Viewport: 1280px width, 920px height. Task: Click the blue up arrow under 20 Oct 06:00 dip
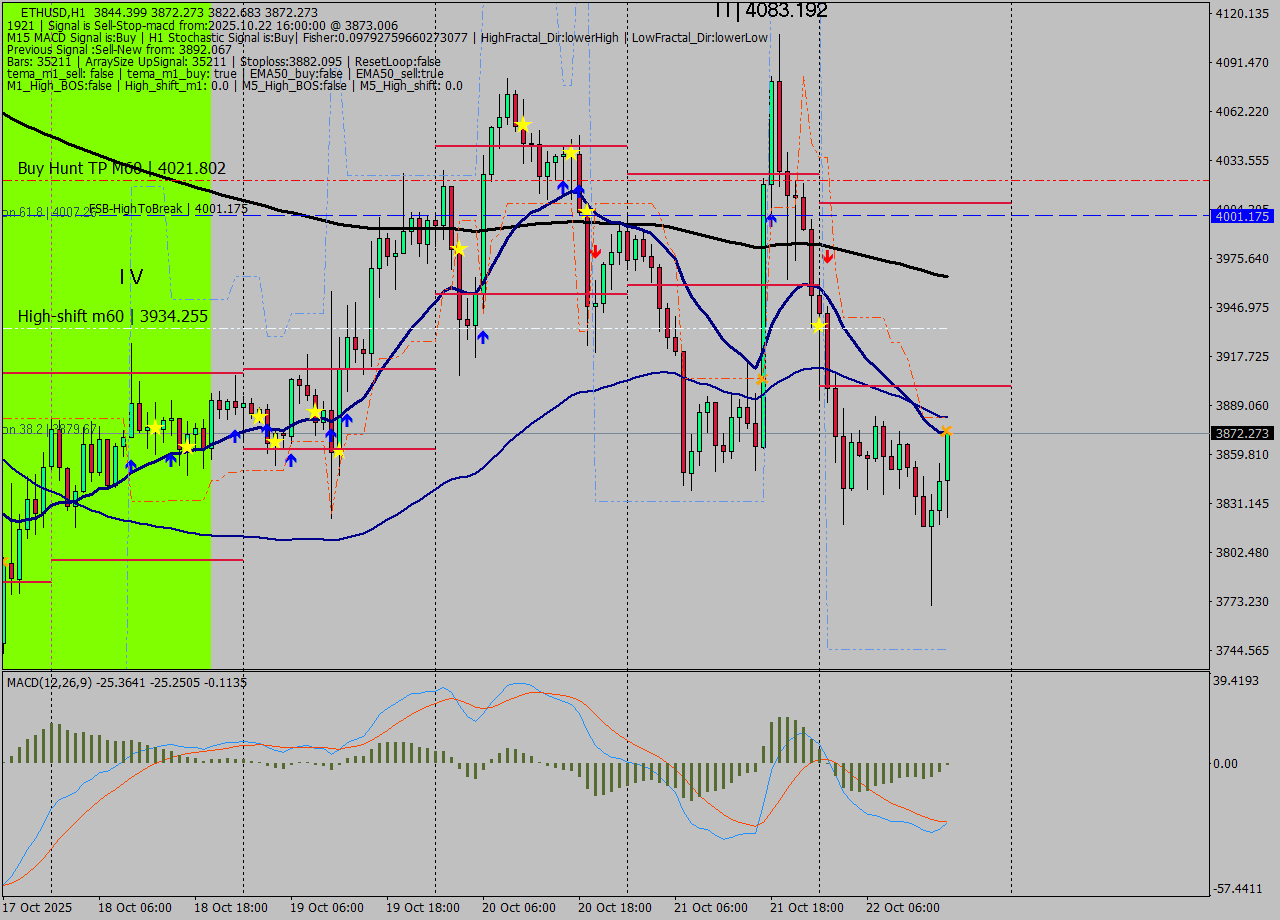[482, 338]
